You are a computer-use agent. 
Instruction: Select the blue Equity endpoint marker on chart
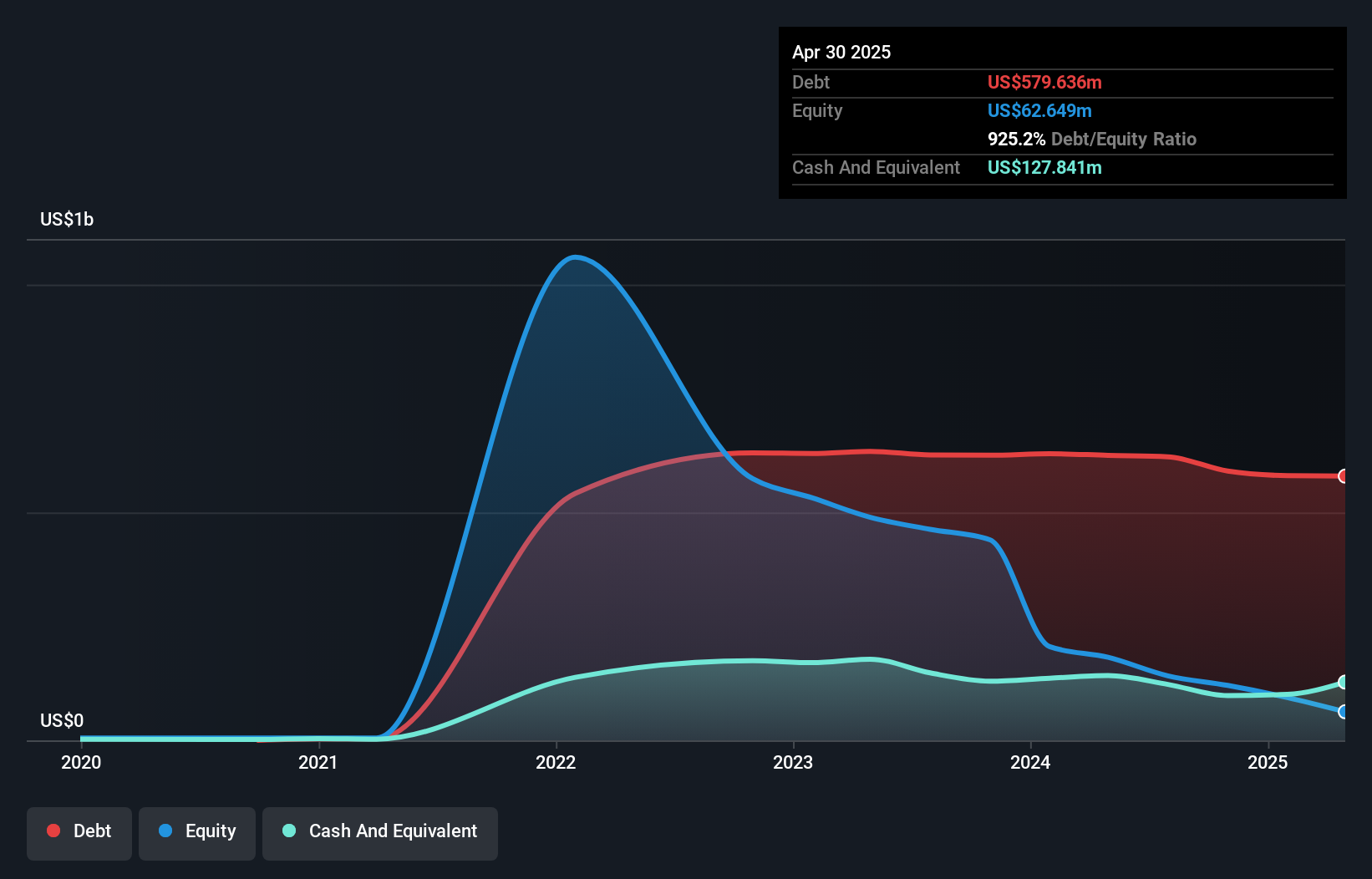1344,712
